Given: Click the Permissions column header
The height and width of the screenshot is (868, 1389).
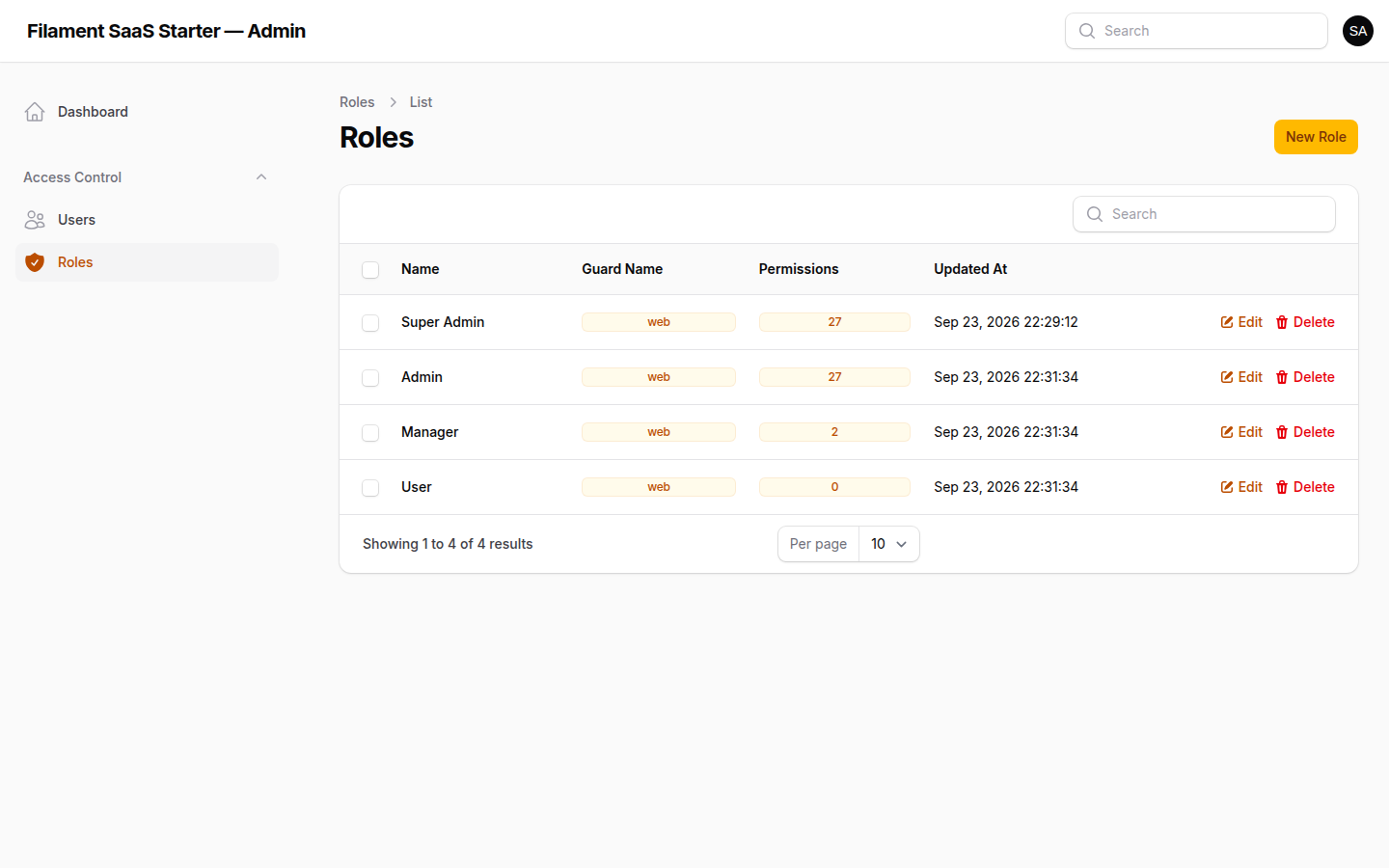Looking at the screenshot, I should click(799, 269).
